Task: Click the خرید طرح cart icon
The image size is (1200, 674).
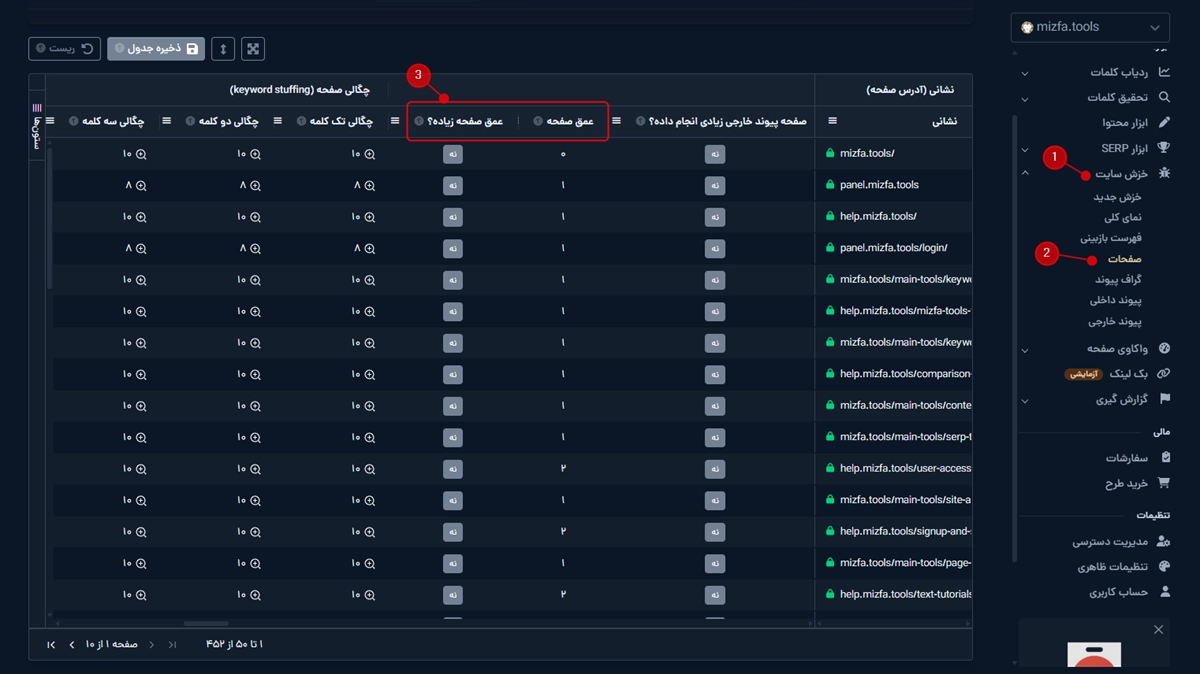Action: (1163, 483)
